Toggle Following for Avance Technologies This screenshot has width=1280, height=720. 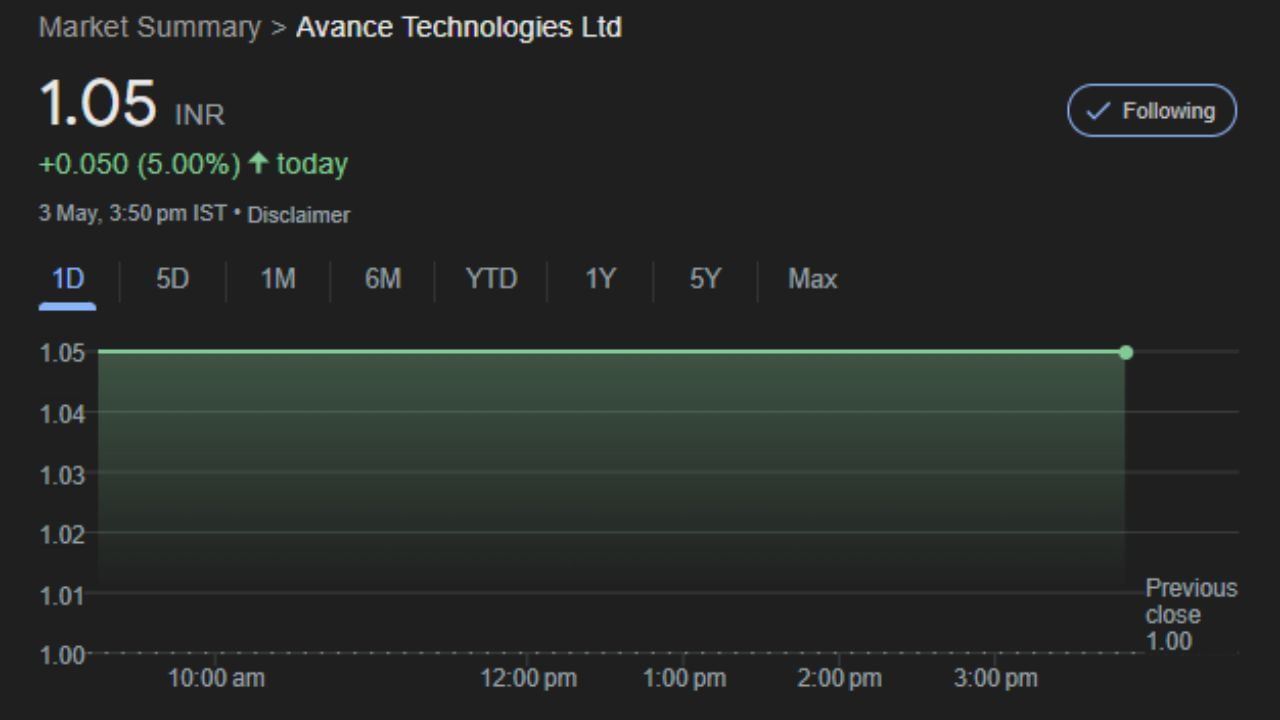click(1151, 111)
